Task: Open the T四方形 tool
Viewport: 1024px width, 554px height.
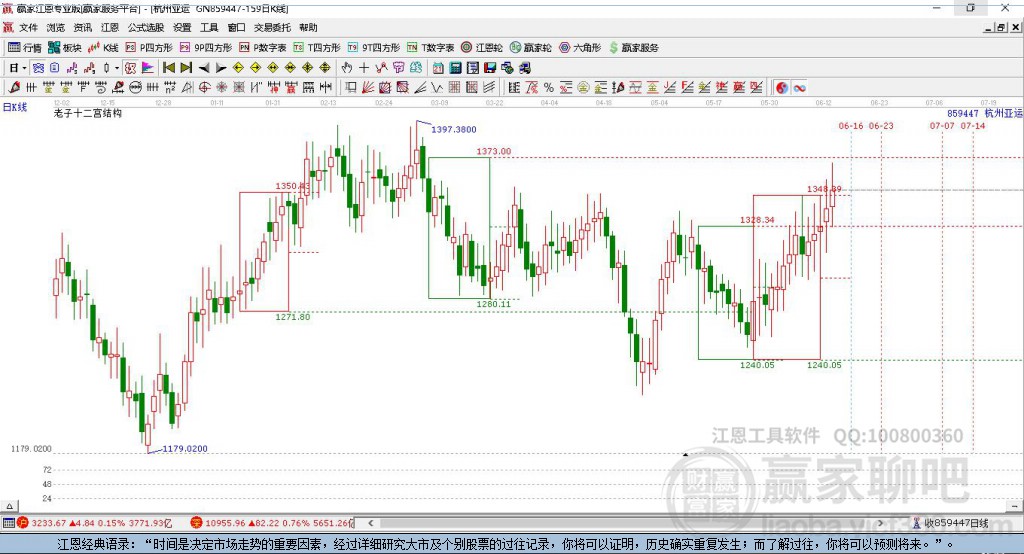Action: tap(317, 48)
